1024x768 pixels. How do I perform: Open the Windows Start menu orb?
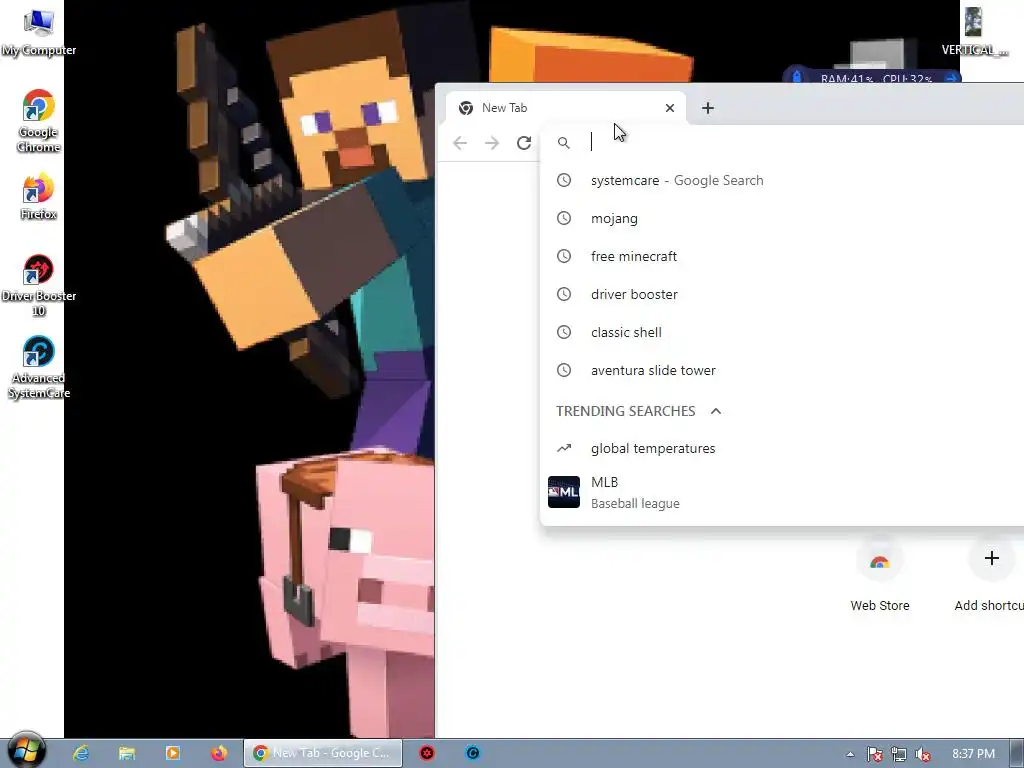coord(26,751)
